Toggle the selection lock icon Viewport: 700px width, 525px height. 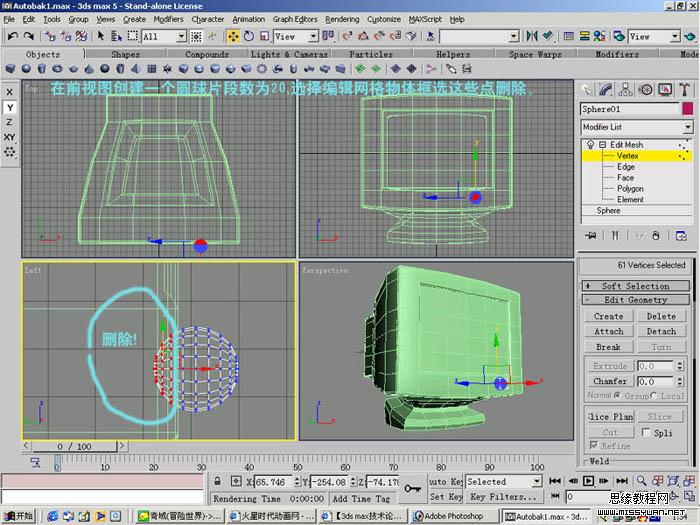pyautogui.click(x=217, y=481)
